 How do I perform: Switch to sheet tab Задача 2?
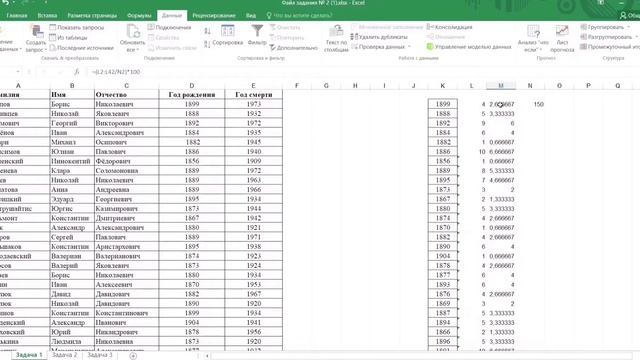64,355
